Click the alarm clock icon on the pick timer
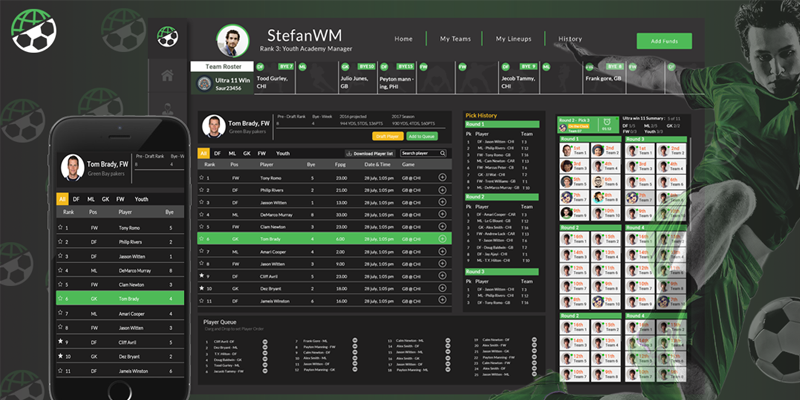 pyautogui.click(x=606, y=122)
